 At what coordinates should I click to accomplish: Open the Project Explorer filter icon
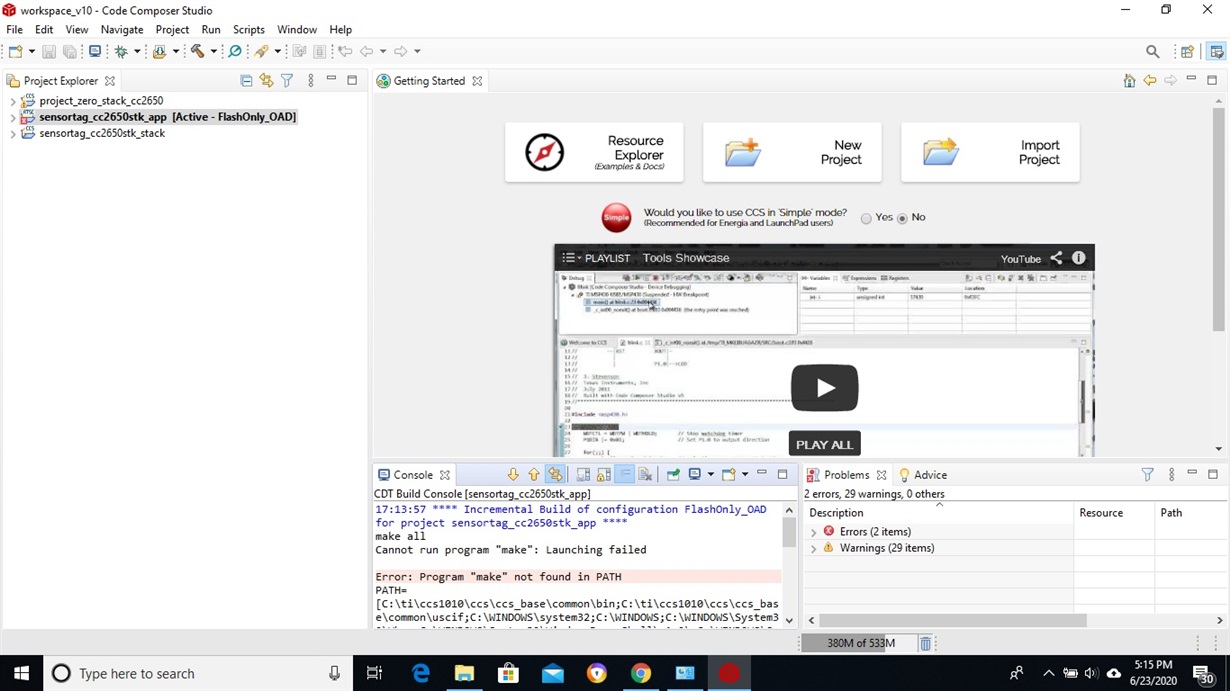pyautogui.click(x=287, y=81)
